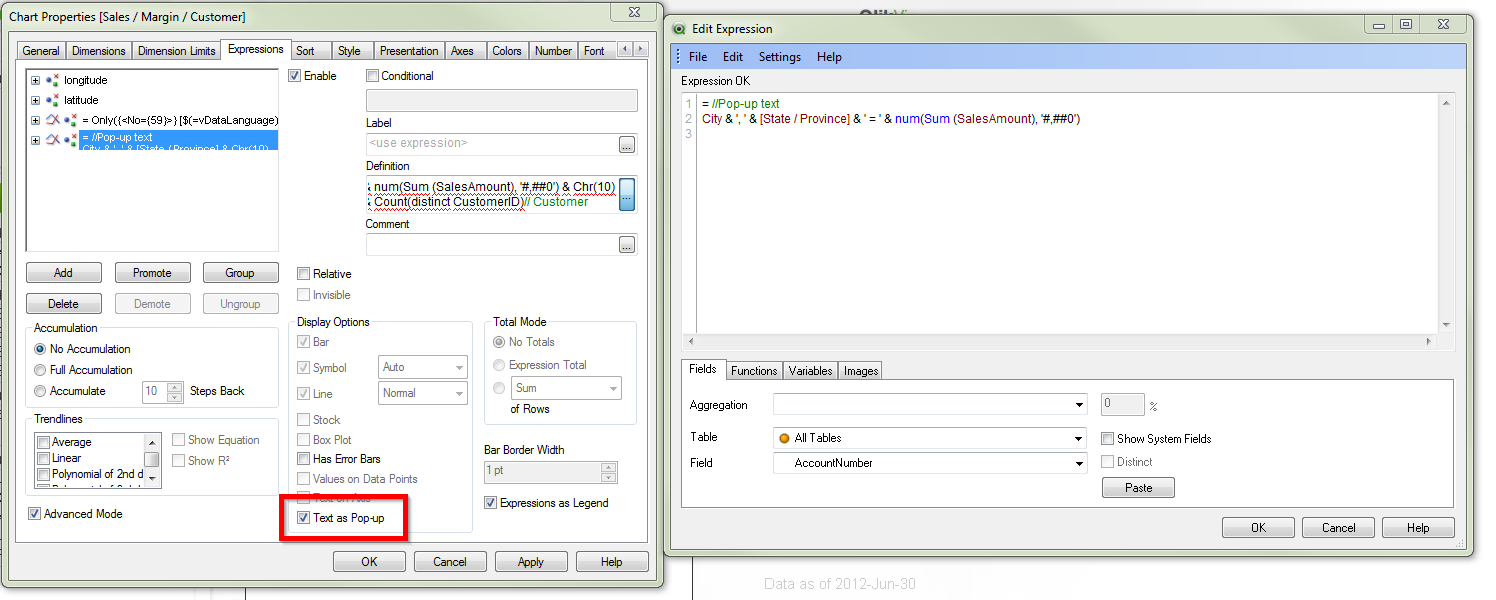The height and width of the screenshot is (600, 1496).
Task: Click the latitude expression icon
Action: [53, 100]
